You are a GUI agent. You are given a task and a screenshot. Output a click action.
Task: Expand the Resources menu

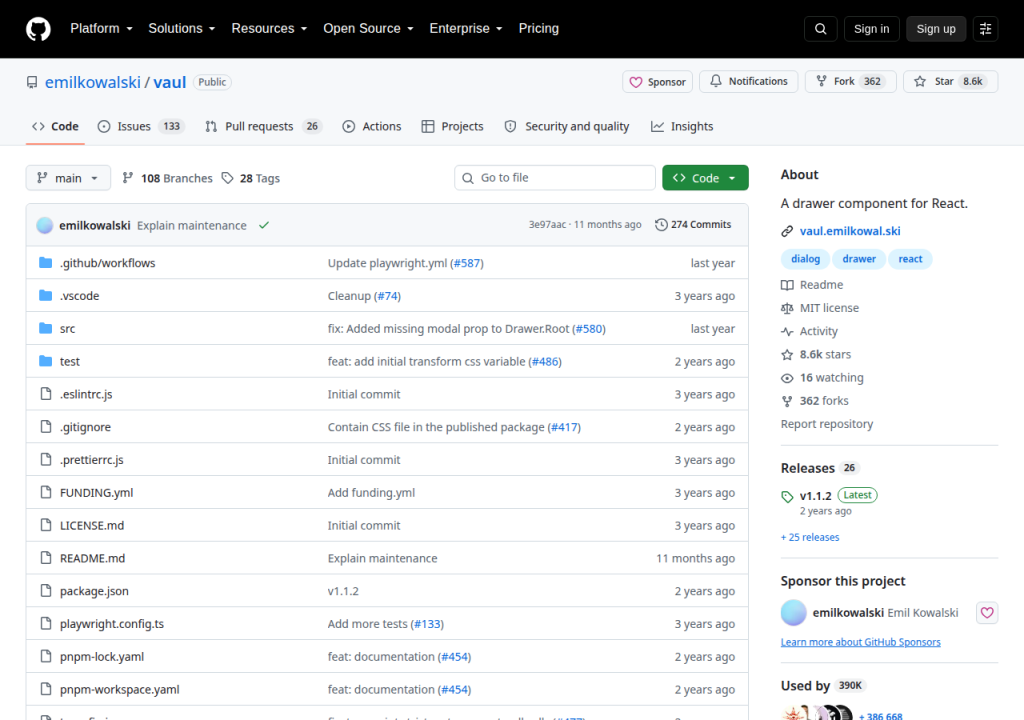tap(269, 29)
